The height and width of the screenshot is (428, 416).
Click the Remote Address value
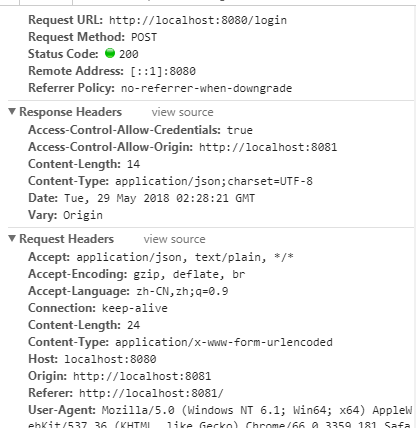(163, 71)
